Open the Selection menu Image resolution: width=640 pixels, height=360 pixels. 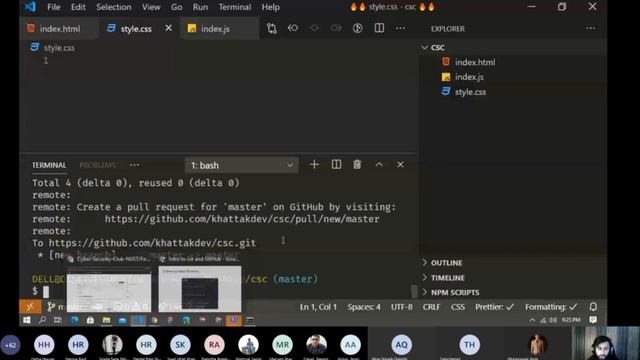click(113, 7)
